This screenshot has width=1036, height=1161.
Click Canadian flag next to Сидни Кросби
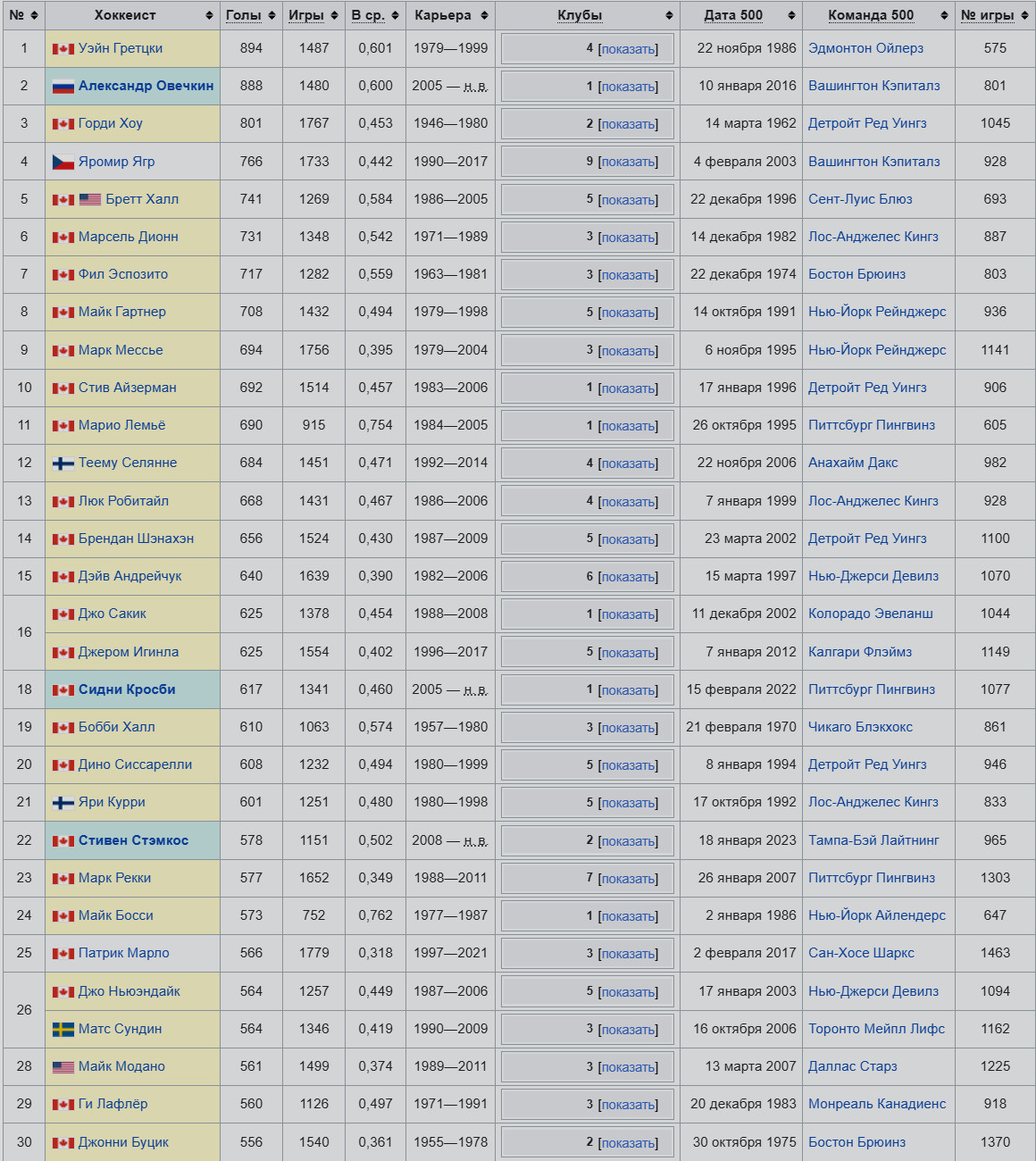(63, 690)
